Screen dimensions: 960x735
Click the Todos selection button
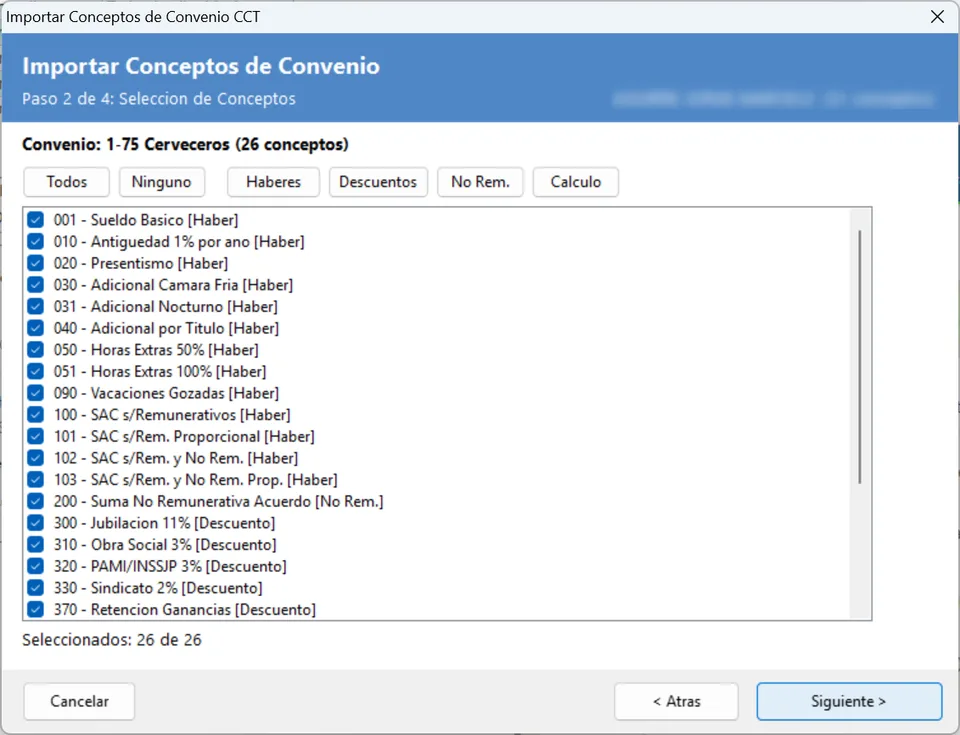(x=67, y=182)
